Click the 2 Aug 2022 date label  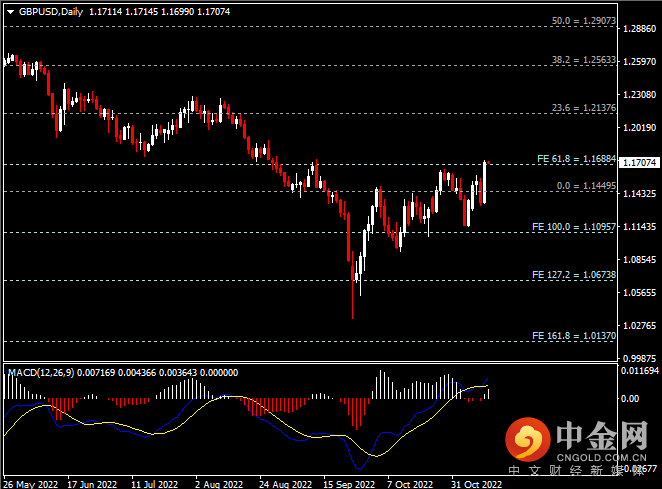tap(219, 484)
